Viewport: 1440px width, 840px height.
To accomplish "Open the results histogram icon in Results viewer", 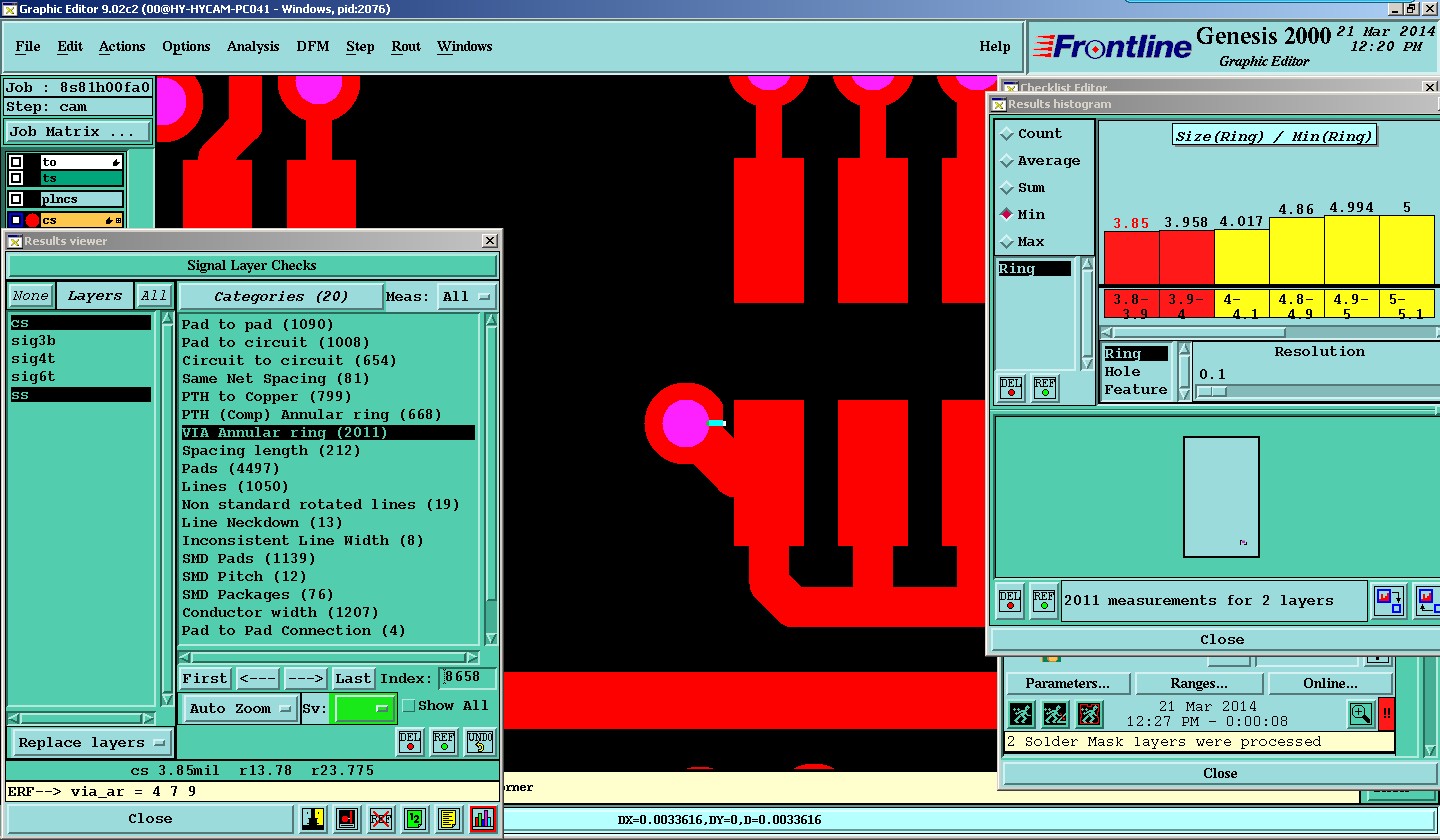I will click(x=483, y=819).
